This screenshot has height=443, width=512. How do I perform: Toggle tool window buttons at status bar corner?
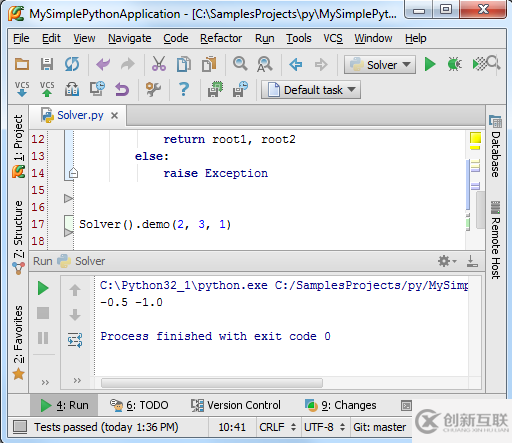(x=20, y=427)
